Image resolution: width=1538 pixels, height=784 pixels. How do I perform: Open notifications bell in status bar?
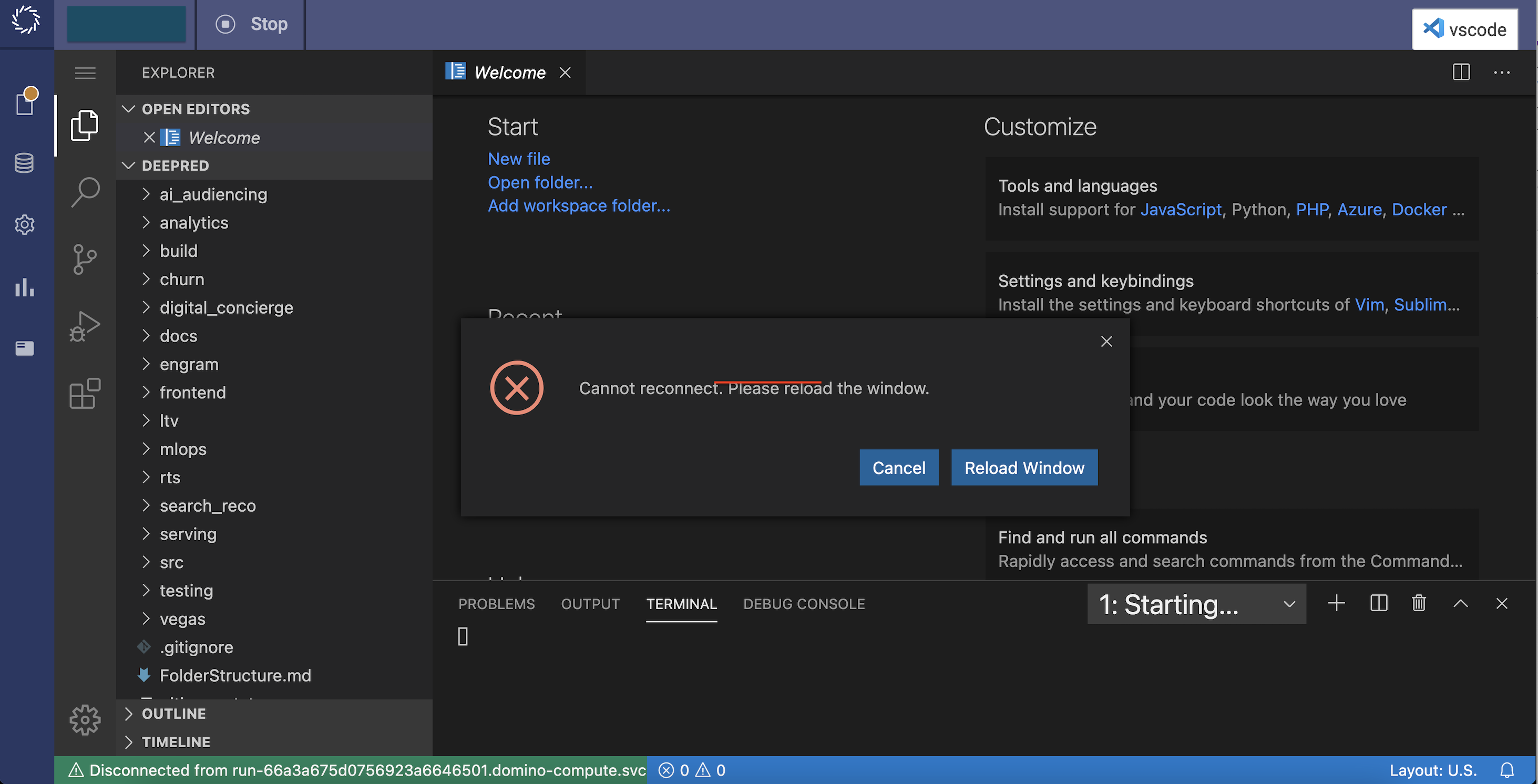1507,770
